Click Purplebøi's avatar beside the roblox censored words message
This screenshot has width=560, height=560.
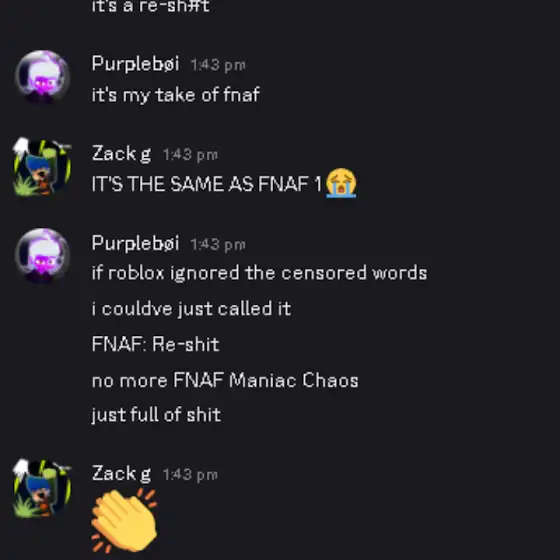pos(42,256)
